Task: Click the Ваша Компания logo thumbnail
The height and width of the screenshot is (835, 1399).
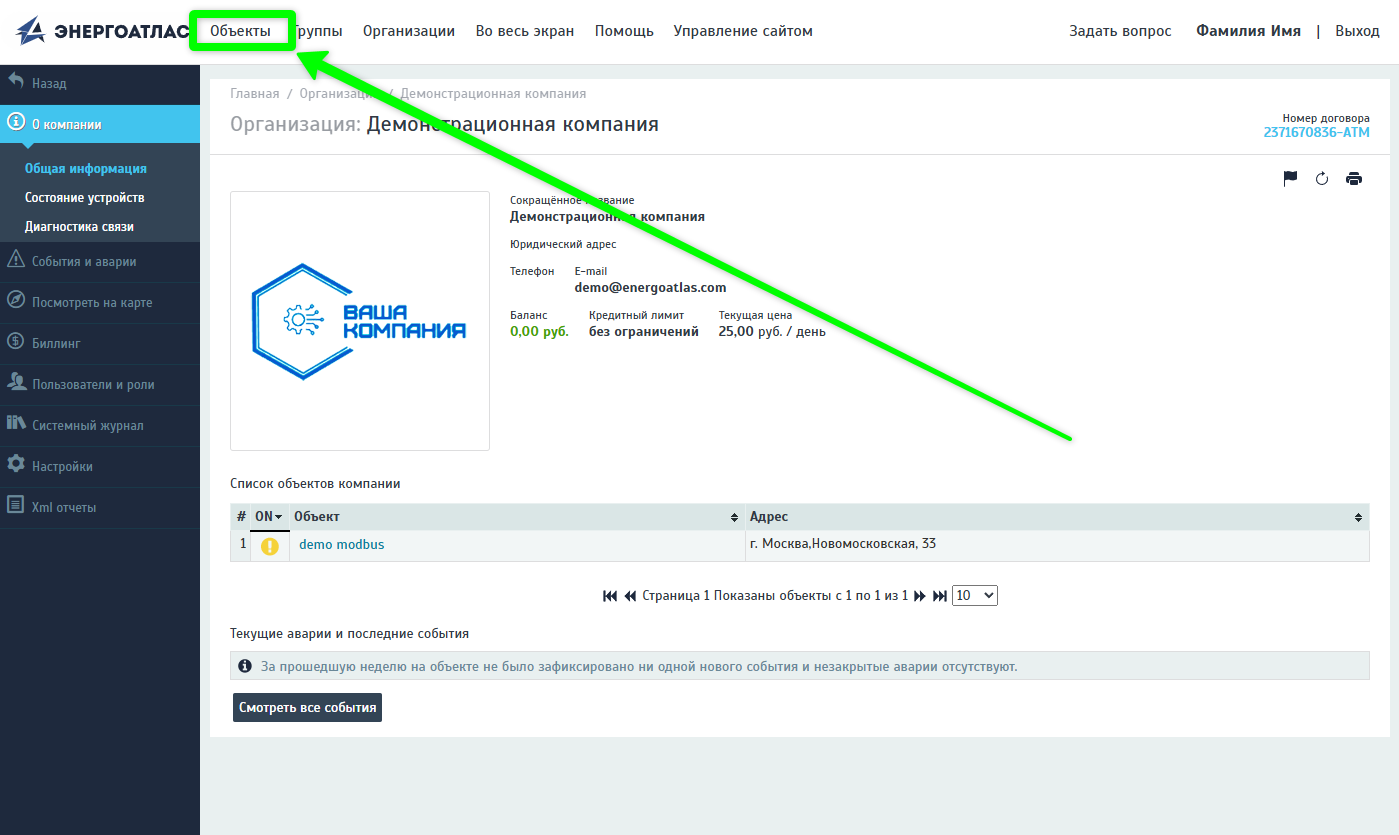Action: tap(360, 321)
